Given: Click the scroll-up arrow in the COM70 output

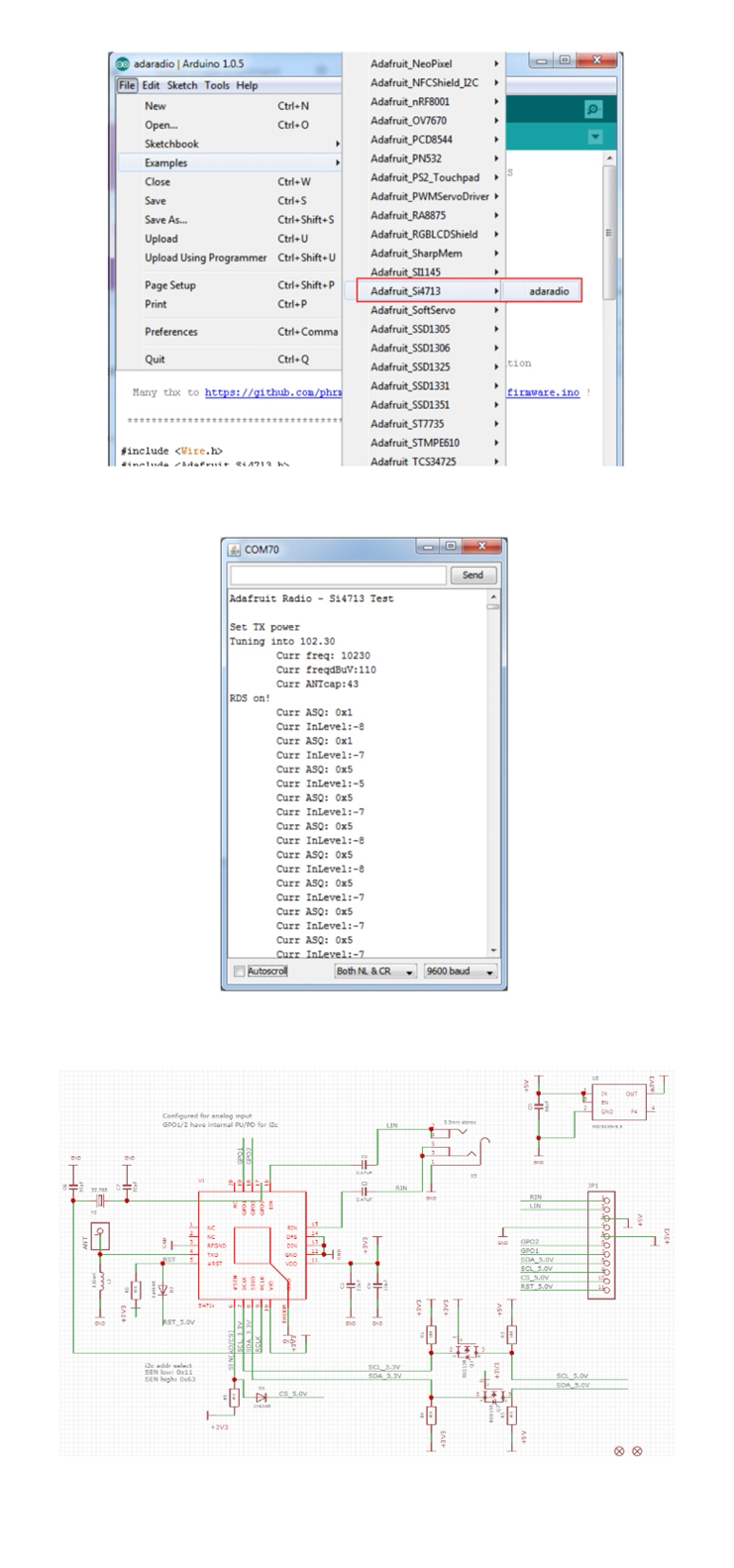Looking at the screenshot, I should [x=493, y=598].
